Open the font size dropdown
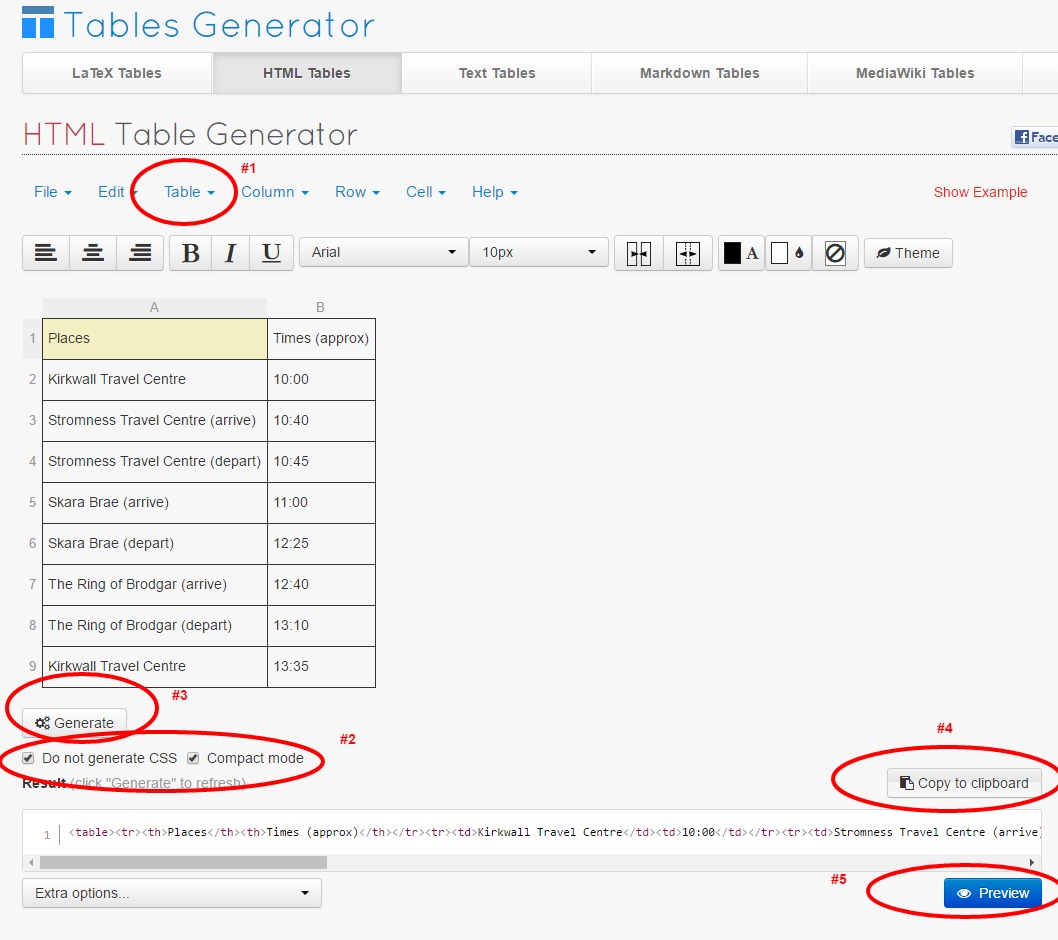The image size is (1058, 940). pos(538,253)
